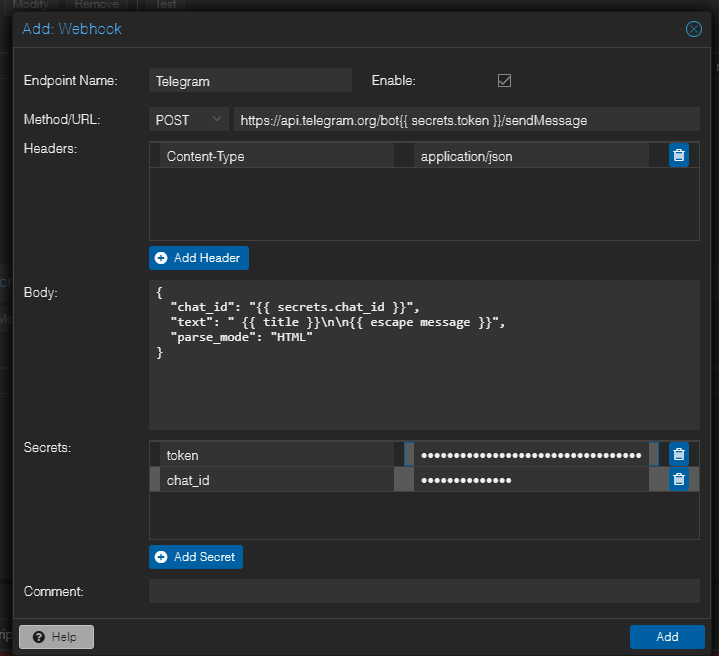Focus the Comment field

(424, 591)
